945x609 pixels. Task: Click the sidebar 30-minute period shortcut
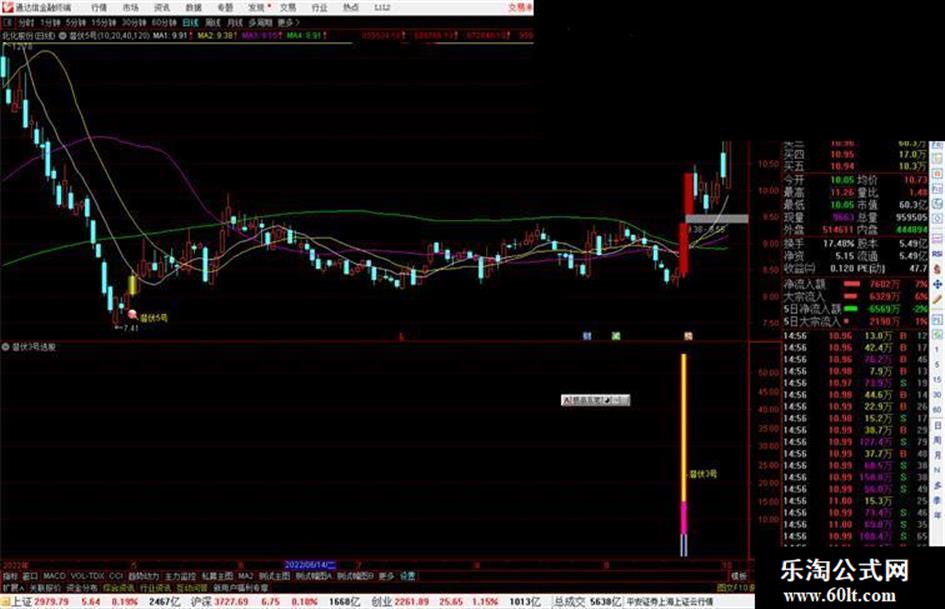click(937, 395)
